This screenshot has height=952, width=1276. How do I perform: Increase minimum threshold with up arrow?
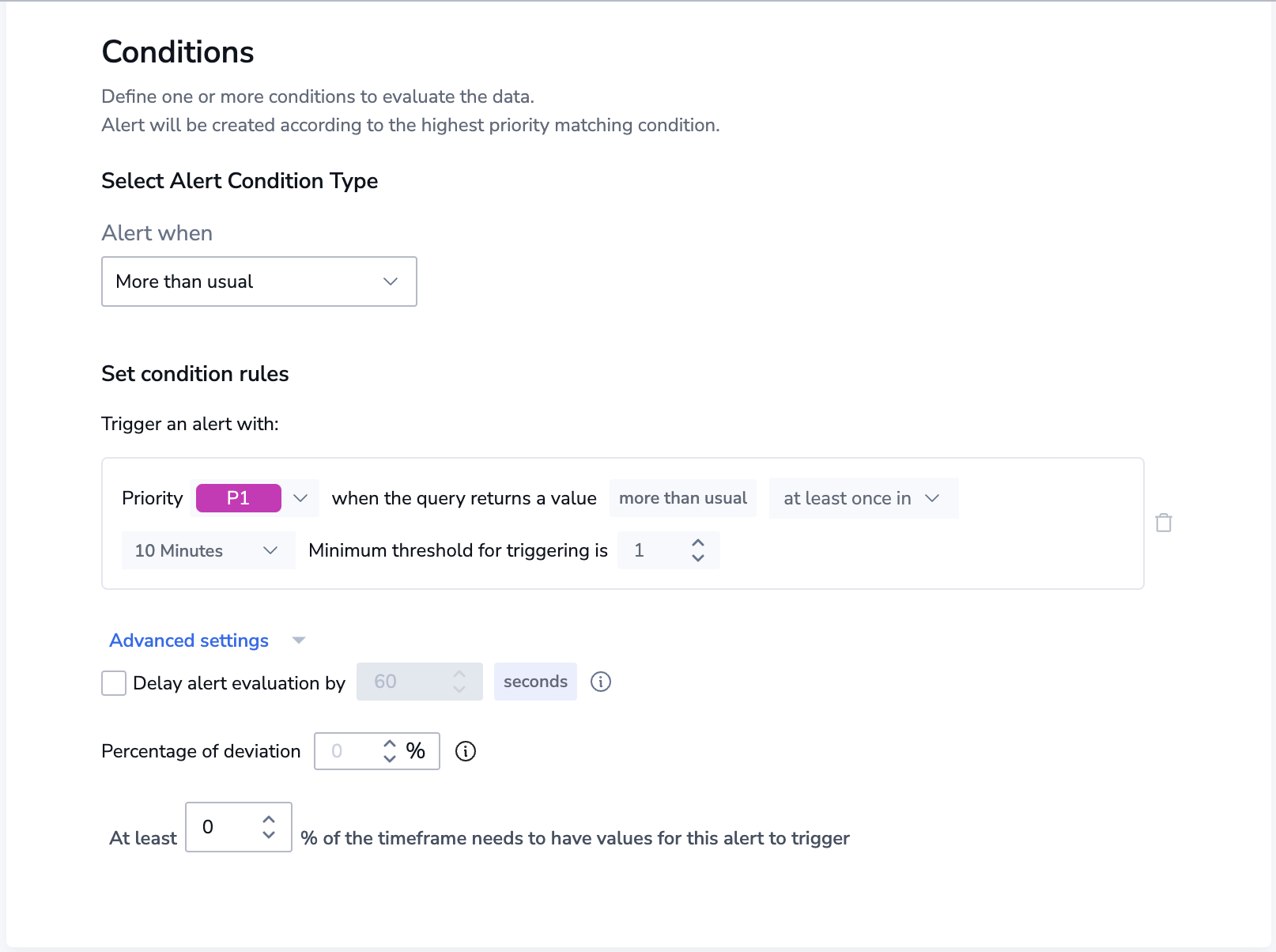pyautogui.click(x=698, y=543)
